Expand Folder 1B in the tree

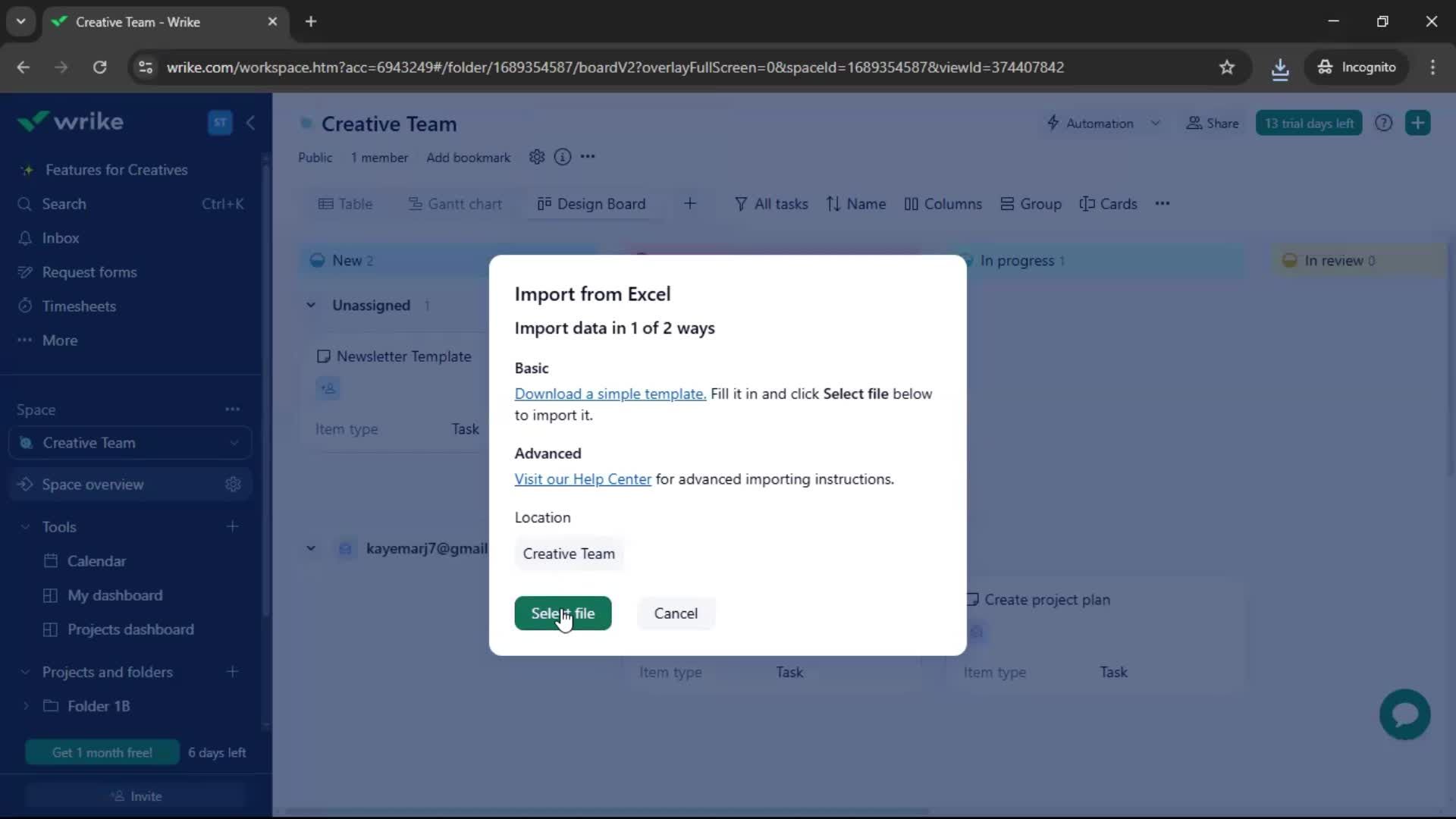click(26, 706)
